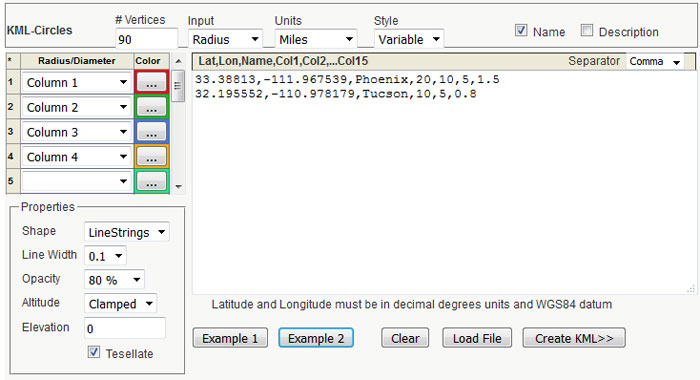
Task: Open the orange color picker for row 4
Action: (151, 157)
